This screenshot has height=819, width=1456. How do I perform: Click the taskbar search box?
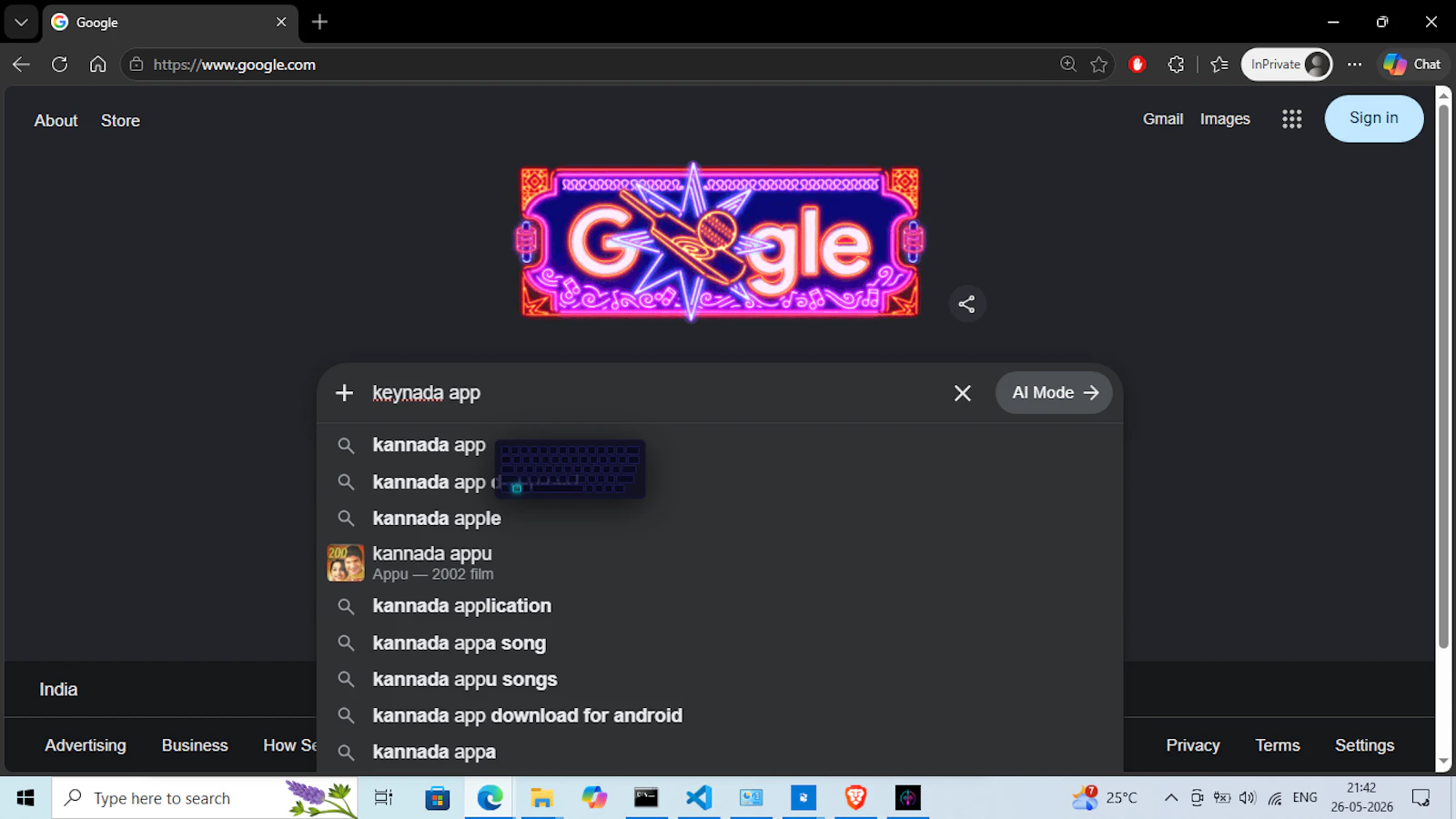pos(205,798)
